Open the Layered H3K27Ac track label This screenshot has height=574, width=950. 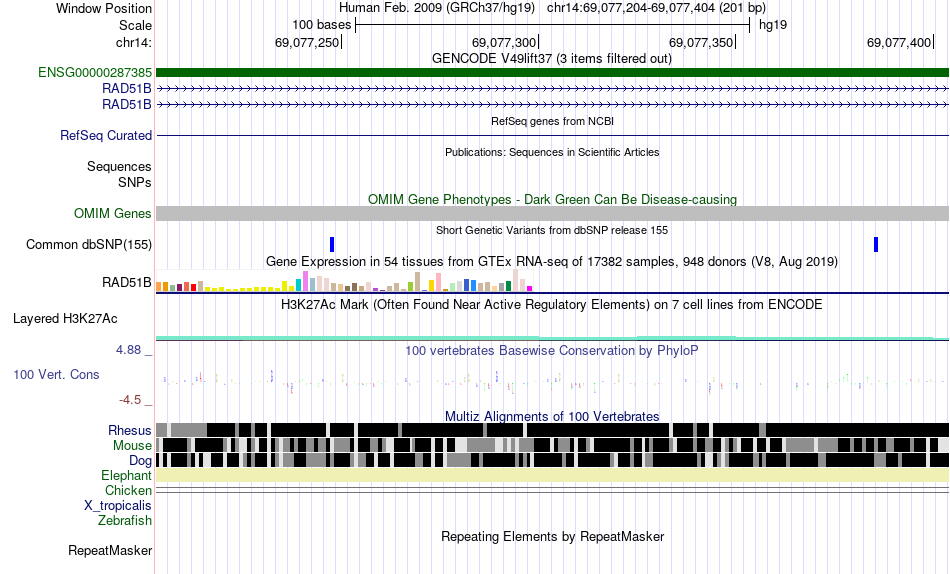(x=65, y=319)
